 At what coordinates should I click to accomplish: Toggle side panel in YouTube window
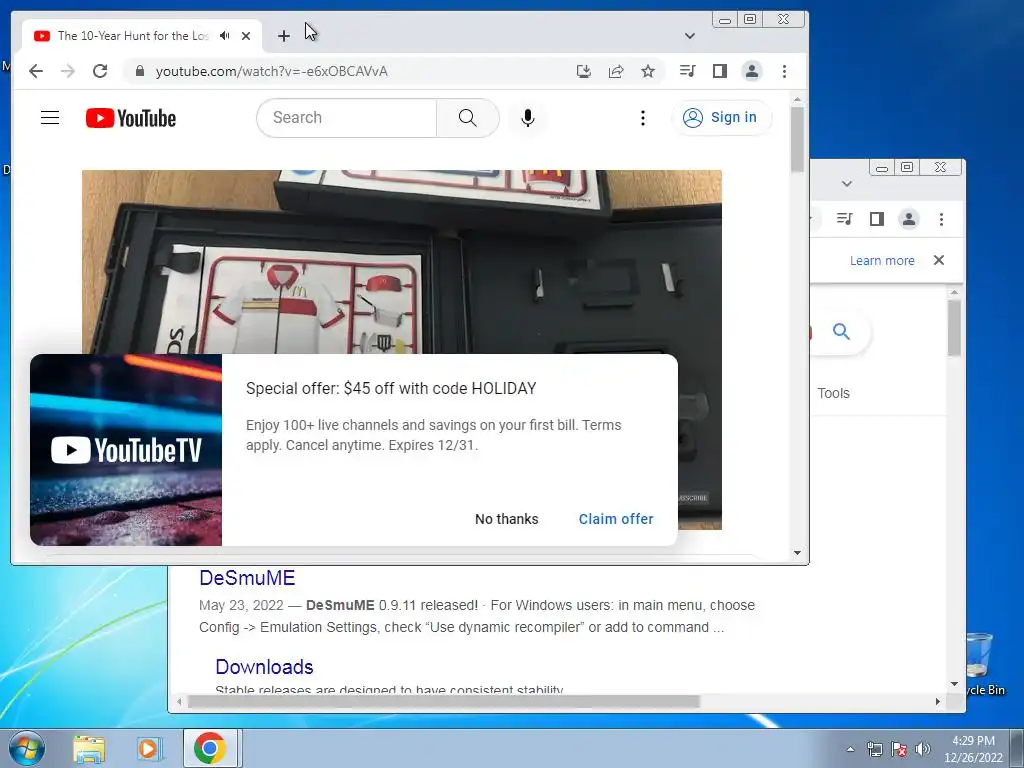720,71
